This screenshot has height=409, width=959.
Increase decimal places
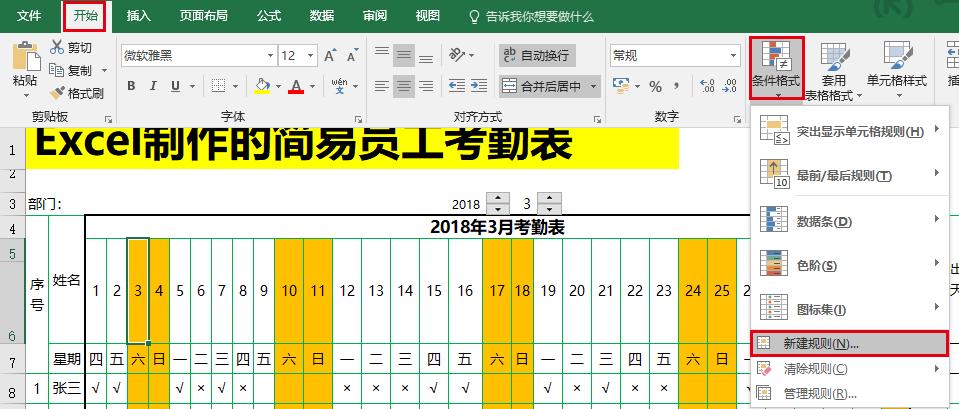(707, 86)
